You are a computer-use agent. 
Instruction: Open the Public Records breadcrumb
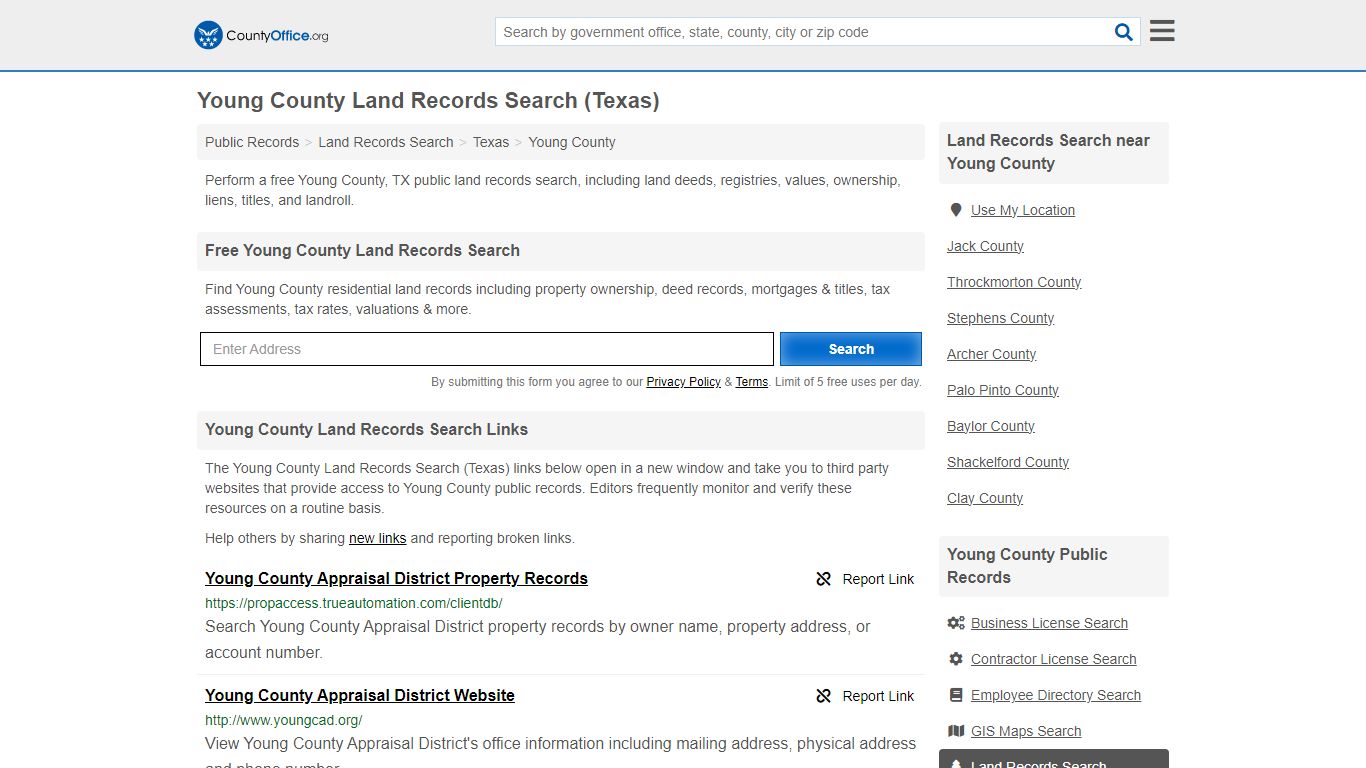(x=252, y=142)
